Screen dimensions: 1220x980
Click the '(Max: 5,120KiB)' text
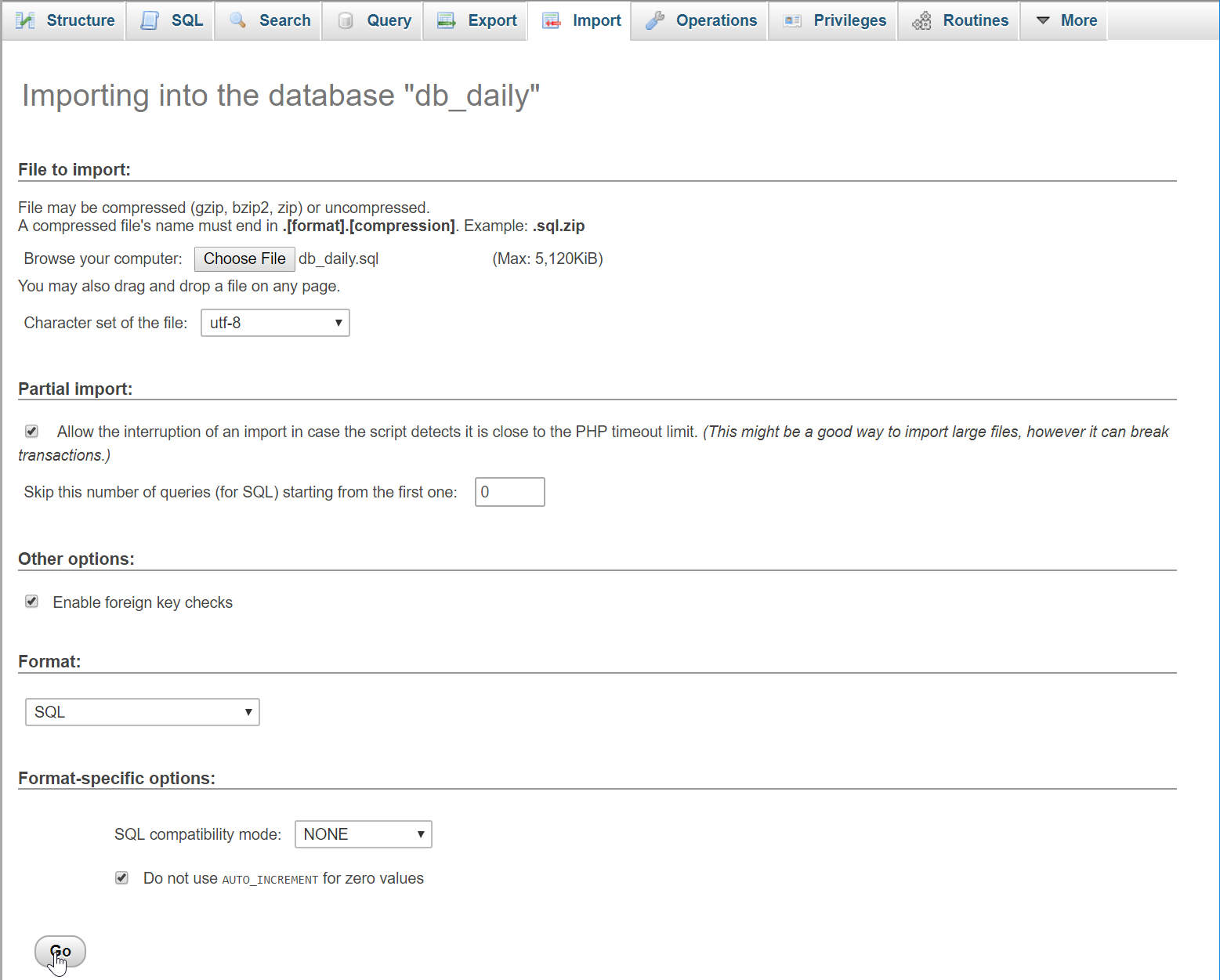[548, 259]
